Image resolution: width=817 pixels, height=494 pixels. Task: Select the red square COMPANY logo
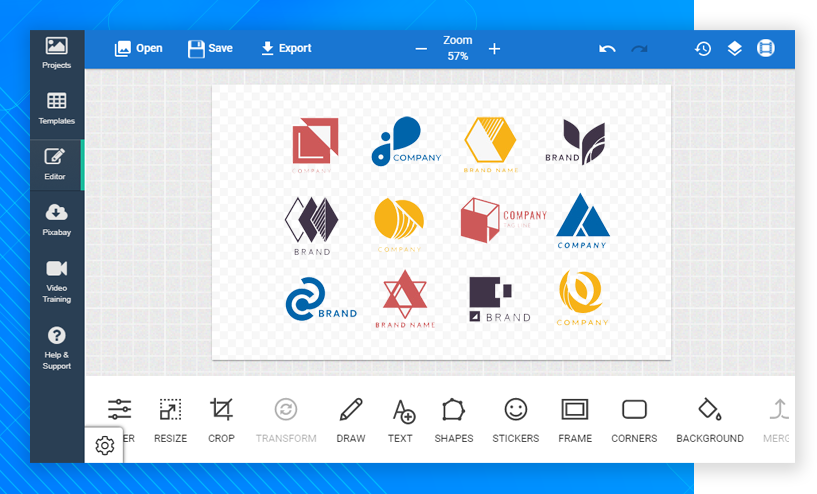315,145
